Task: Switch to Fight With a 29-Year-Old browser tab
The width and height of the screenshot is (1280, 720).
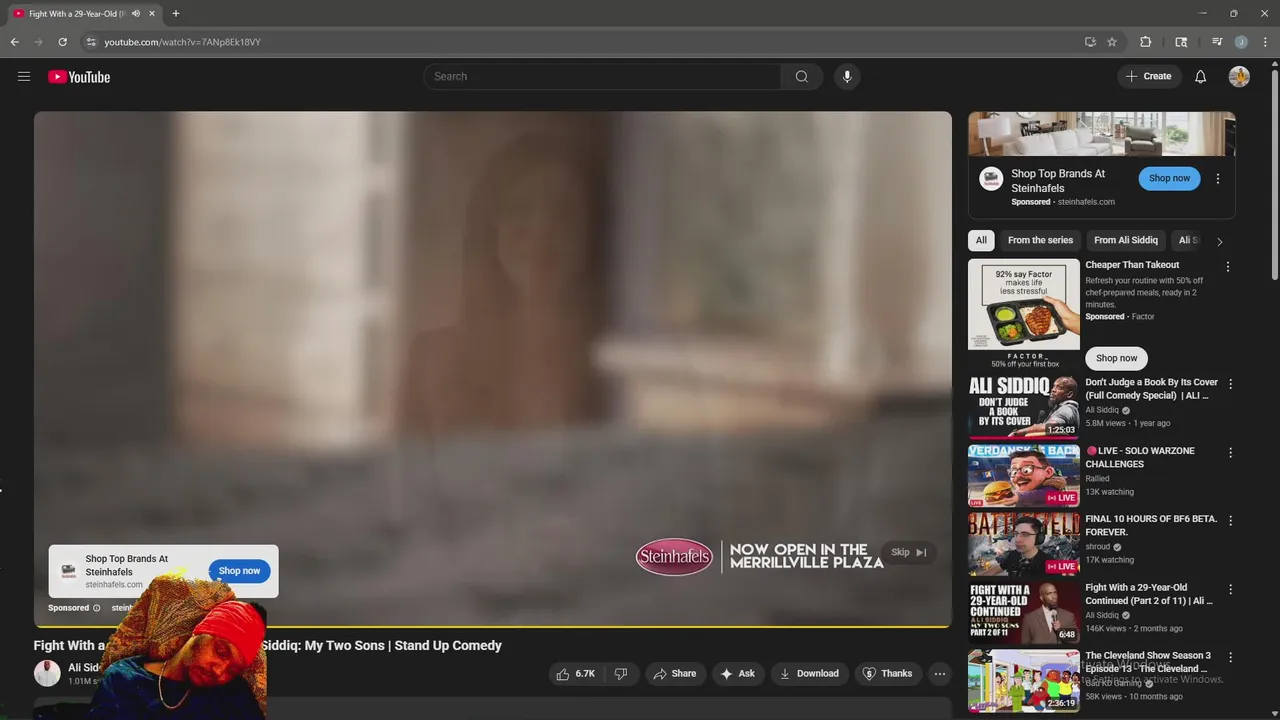Action: coord(78,14)
